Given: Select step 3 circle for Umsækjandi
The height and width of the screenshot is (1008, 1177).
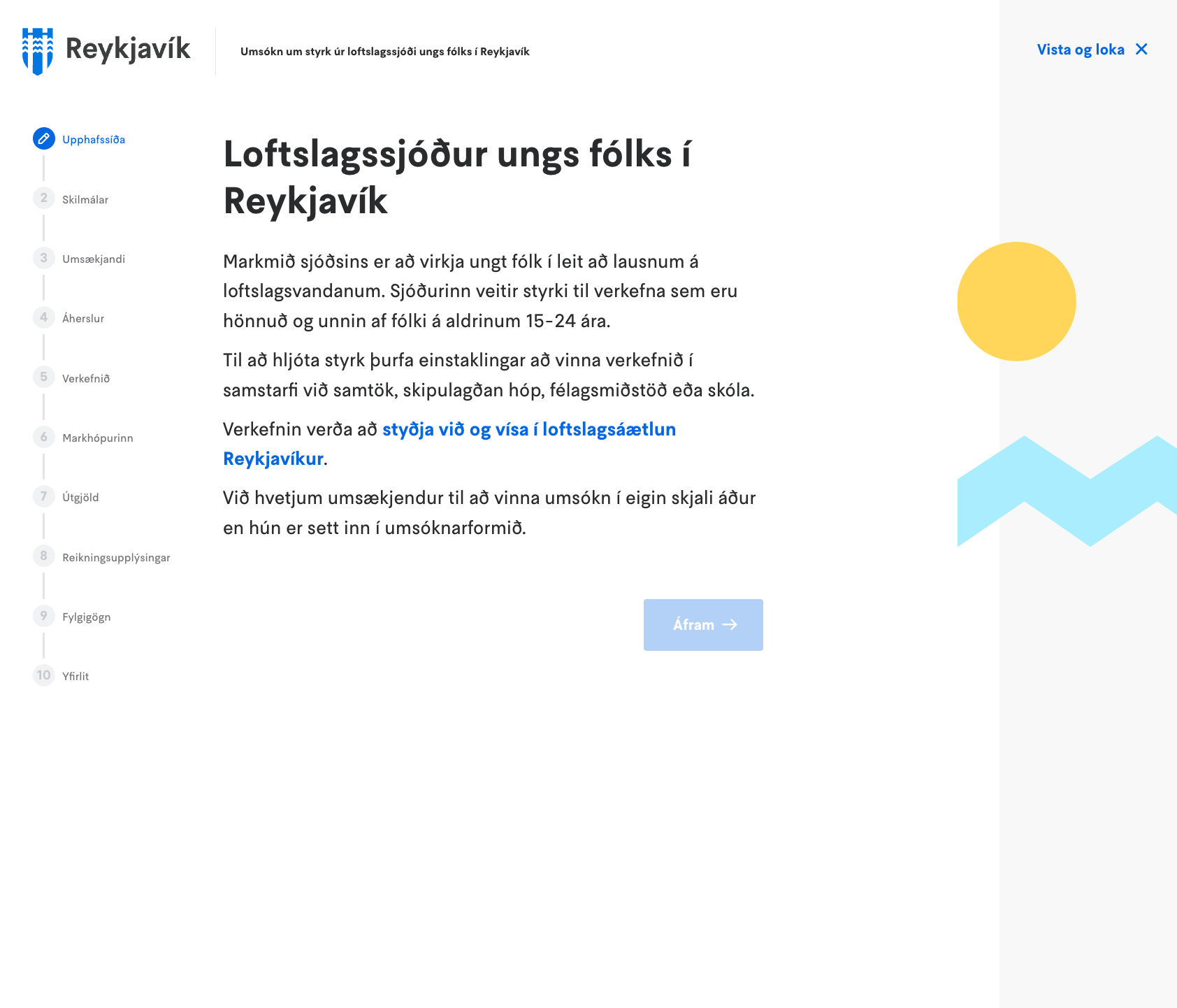Looking at the screenshot, I should (44, 258).
